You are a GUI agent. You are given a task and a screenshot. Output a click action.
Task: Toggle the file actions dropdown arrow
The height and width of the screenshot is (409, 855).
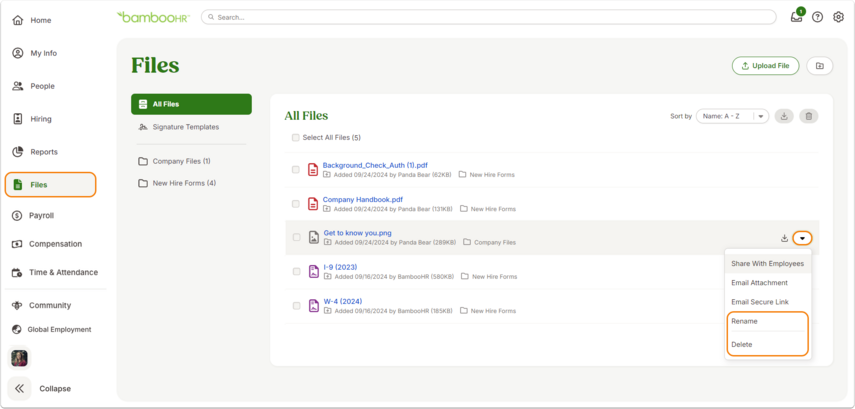pos(802,238)
